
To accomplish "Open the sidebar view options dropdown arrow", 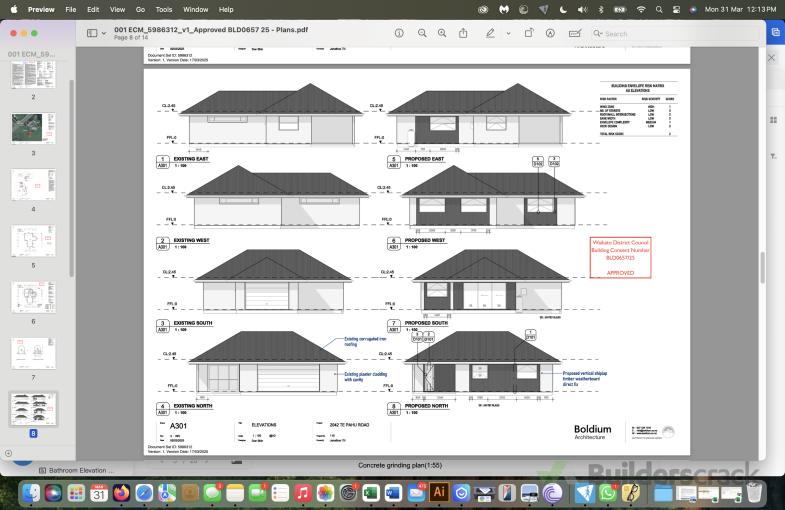I will (102, 33).
